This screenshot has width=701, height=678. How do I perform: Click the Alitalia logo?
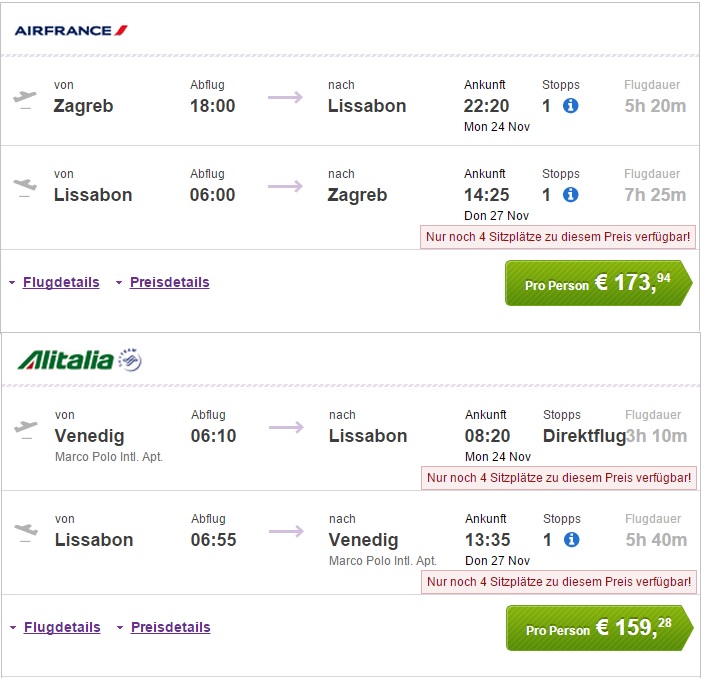click(79, 360)
